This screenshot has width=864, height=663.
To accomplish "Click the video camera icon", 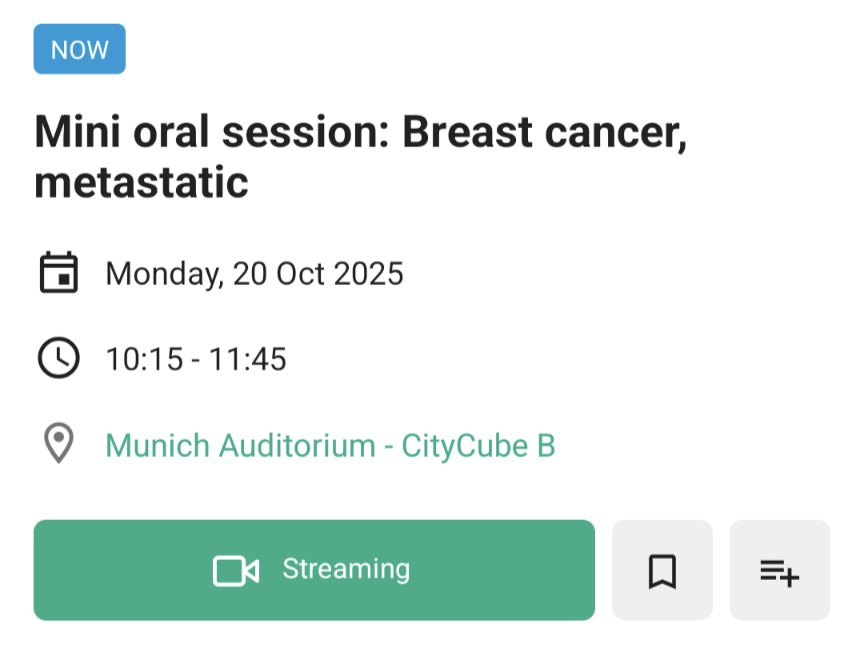I will pos(236,570).
